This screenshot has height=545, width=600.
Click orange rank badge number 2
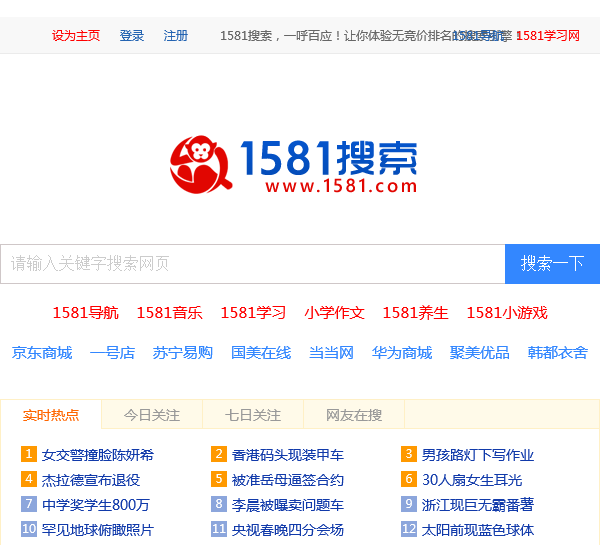219,454
